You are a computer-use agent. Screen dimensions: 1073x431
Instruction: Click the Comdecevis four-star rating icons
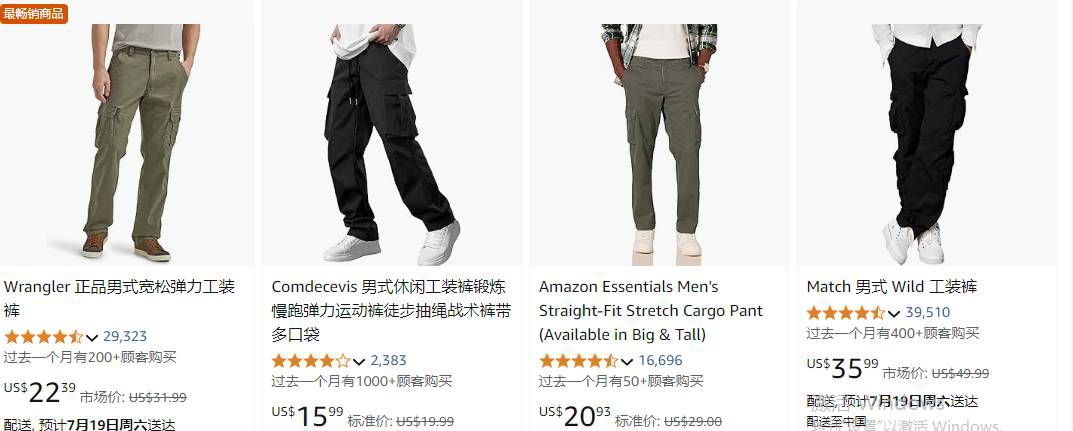[x=311, y=361]
